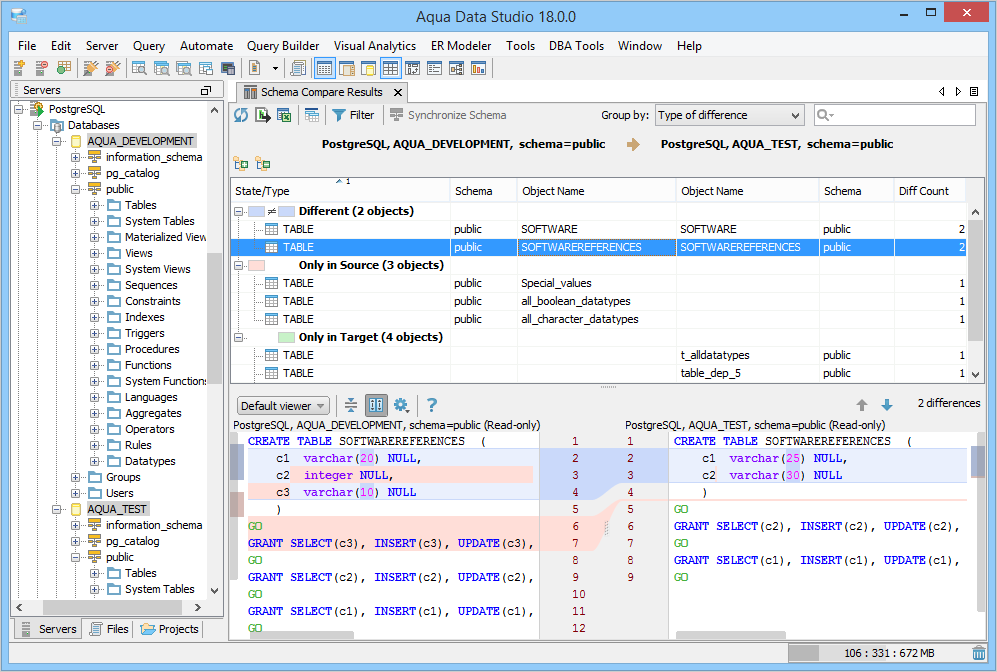Open the DBA Tools menu

point(576,45)
